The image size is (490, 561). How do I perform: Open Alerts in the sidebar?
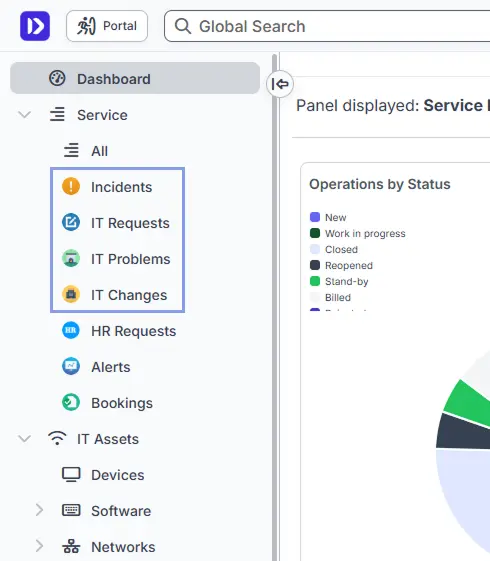[111, 367]
